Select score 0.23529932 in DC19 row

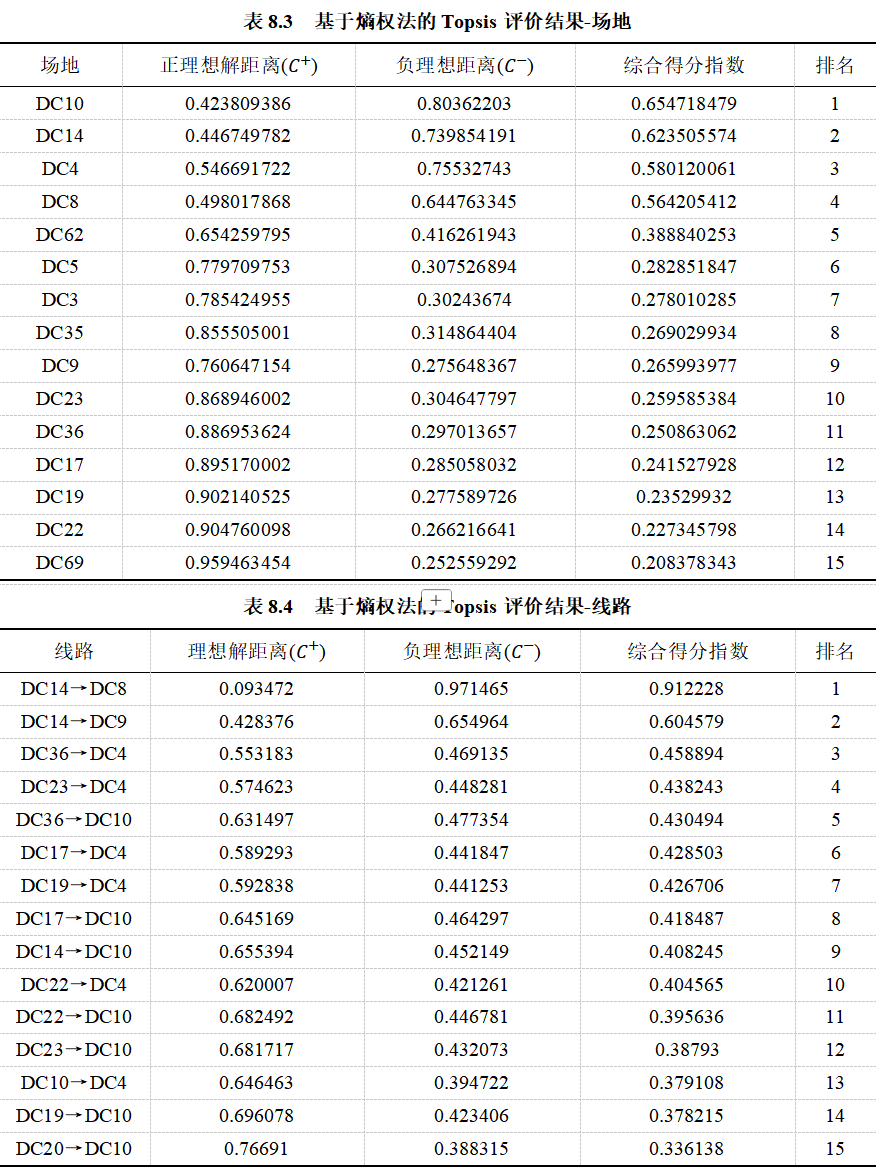point(684,497)
